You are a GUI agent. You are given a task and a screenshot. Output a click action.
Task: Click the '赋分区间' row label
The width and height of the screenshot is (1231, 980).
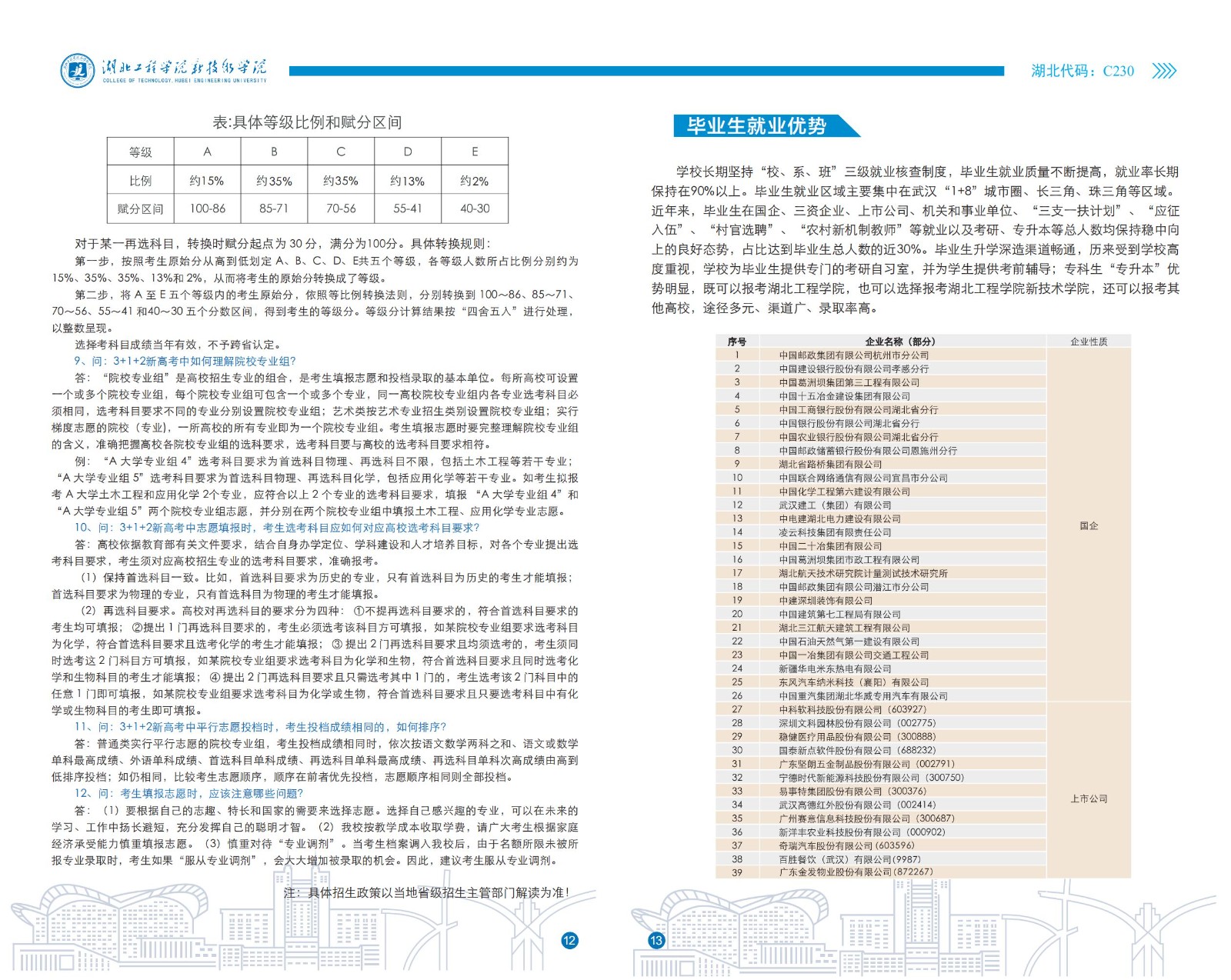click(x=141, y=208)
